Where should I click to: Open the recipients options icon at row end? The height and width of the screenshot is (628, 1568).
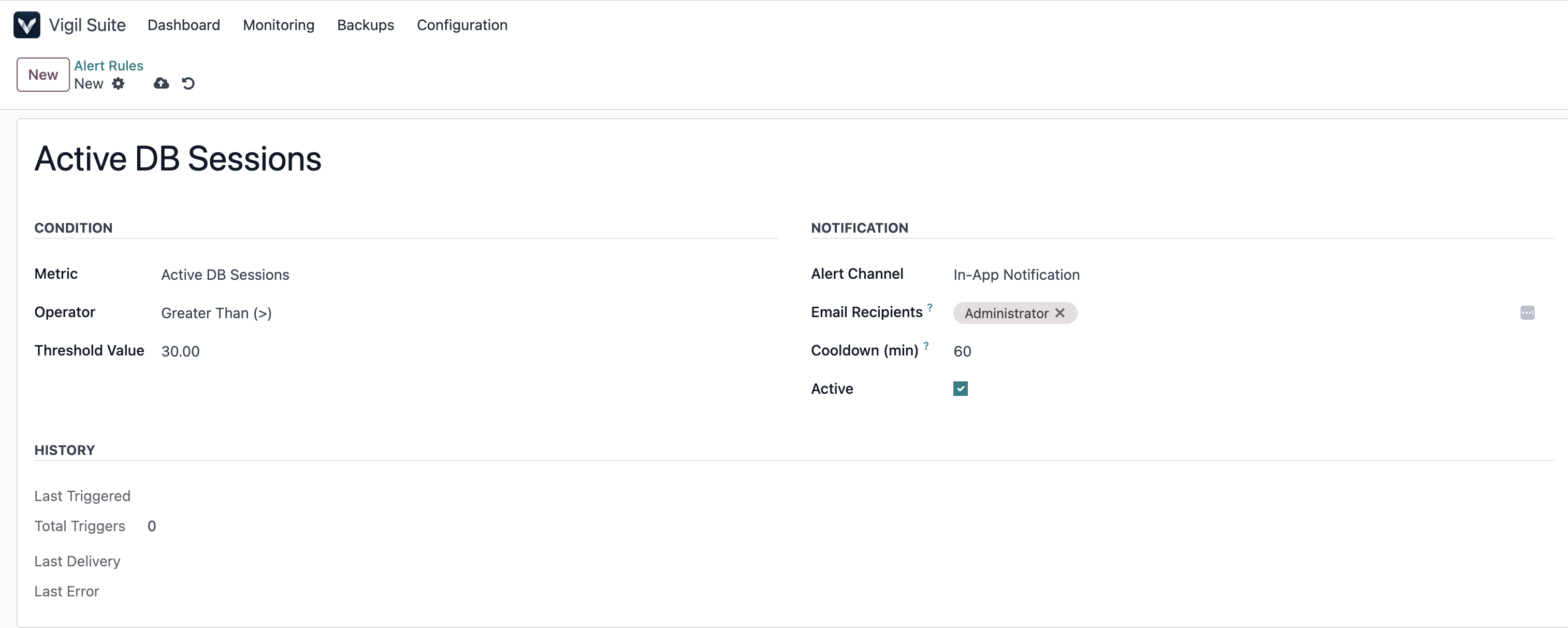pos(1527,313)
